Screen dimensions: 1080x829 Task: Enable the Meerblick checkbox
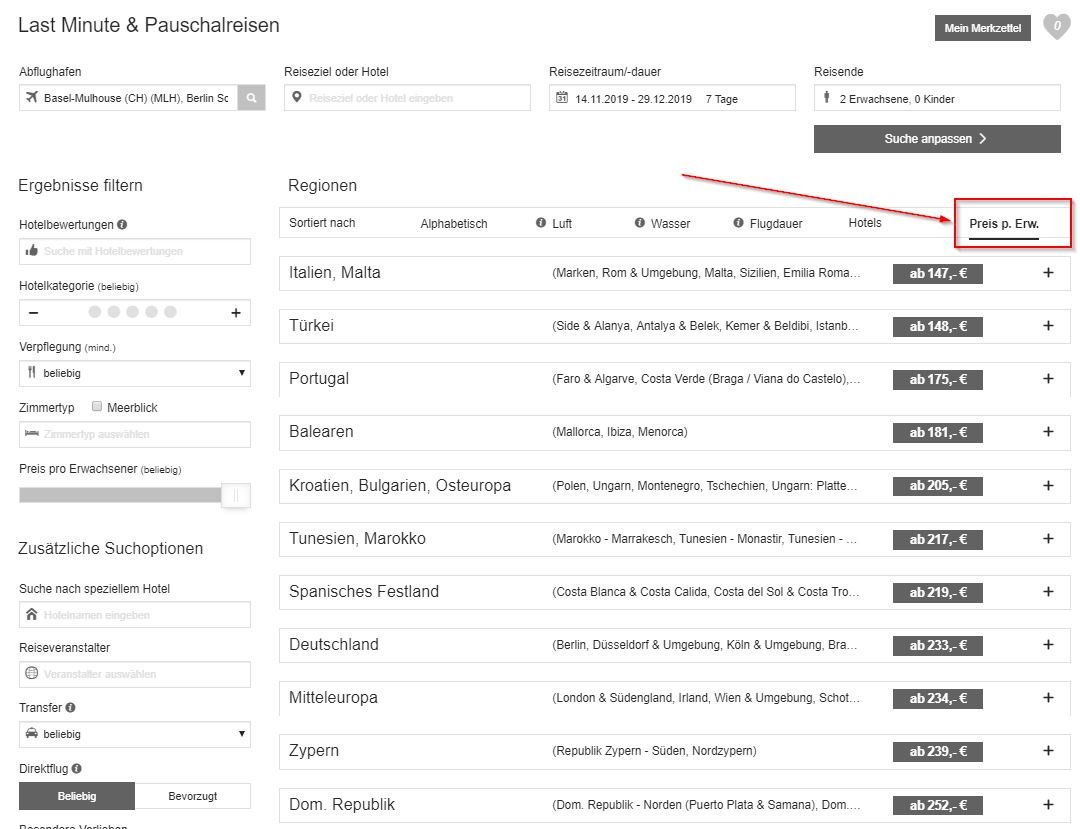click(97, 407)
